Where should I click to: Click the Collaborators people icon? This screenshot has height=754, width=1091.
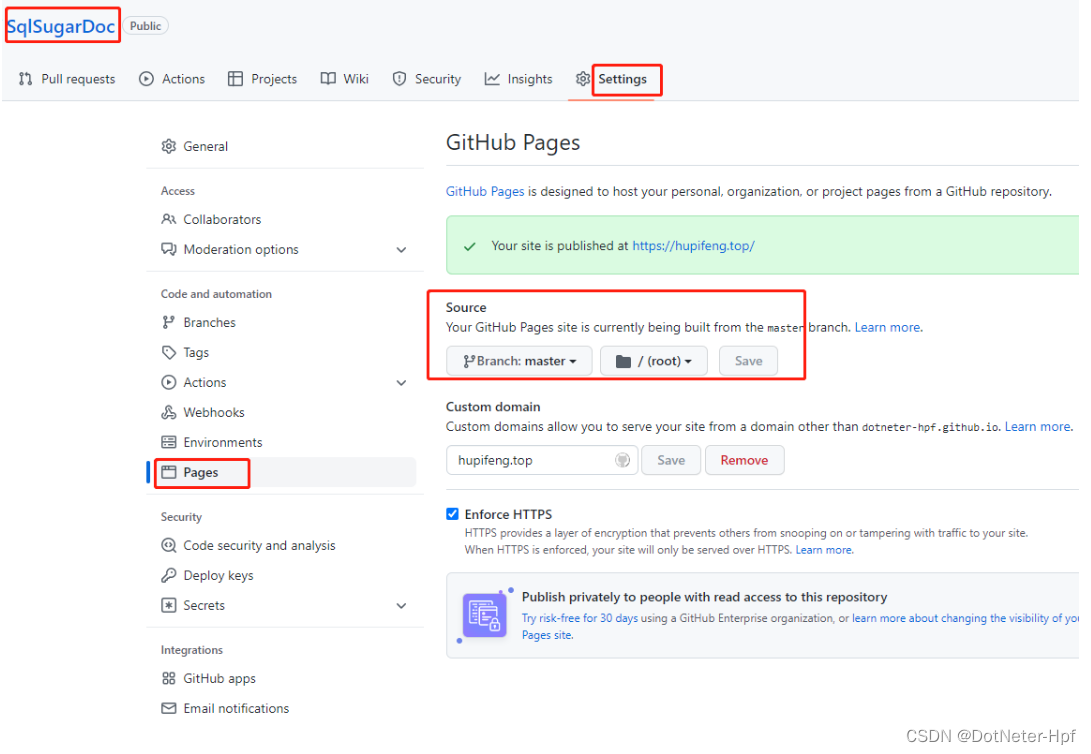coord(168,219)
